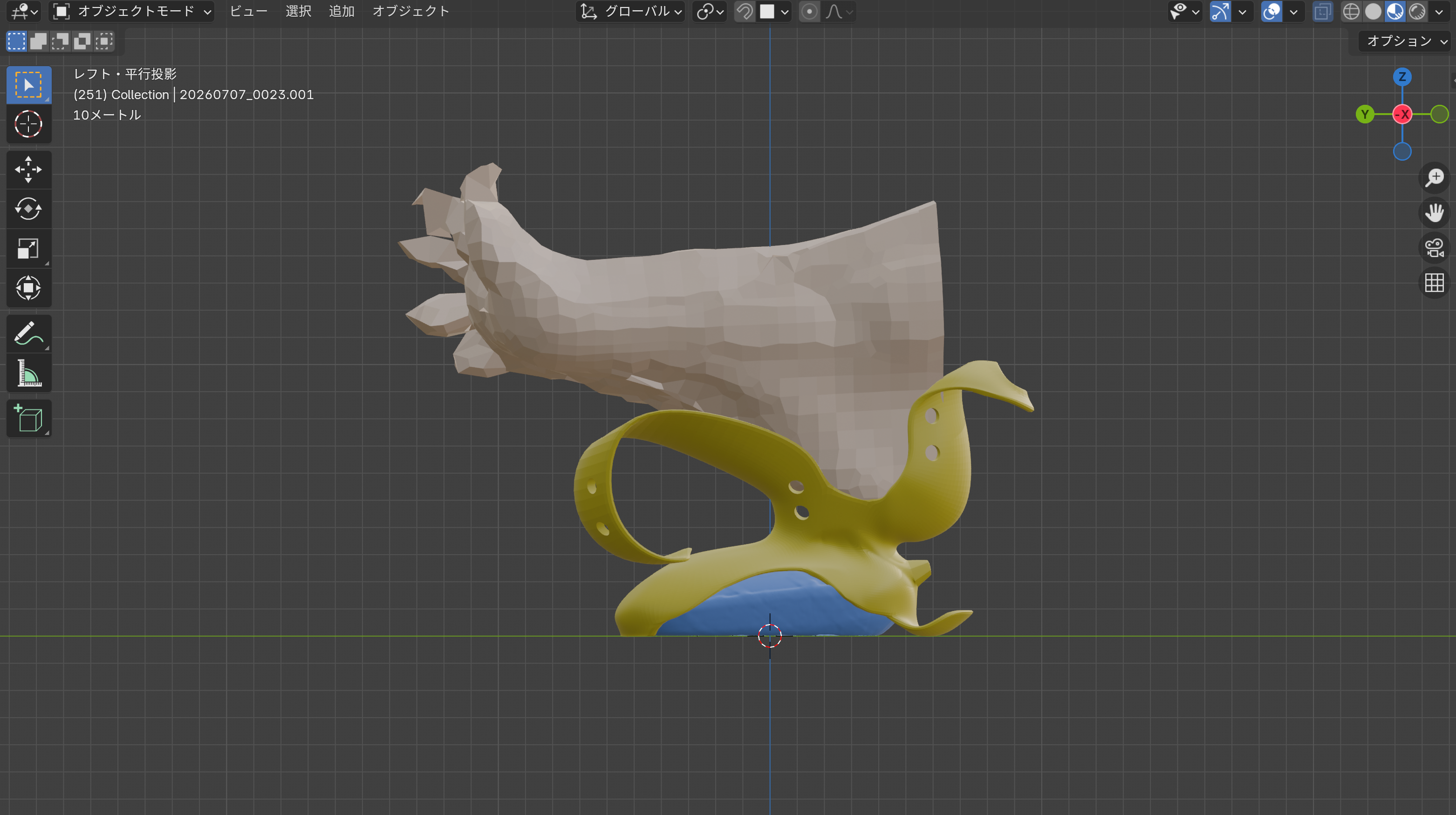Toggle viewport overlays display
Screen dimensions: 1456x815
[1272, 11]
